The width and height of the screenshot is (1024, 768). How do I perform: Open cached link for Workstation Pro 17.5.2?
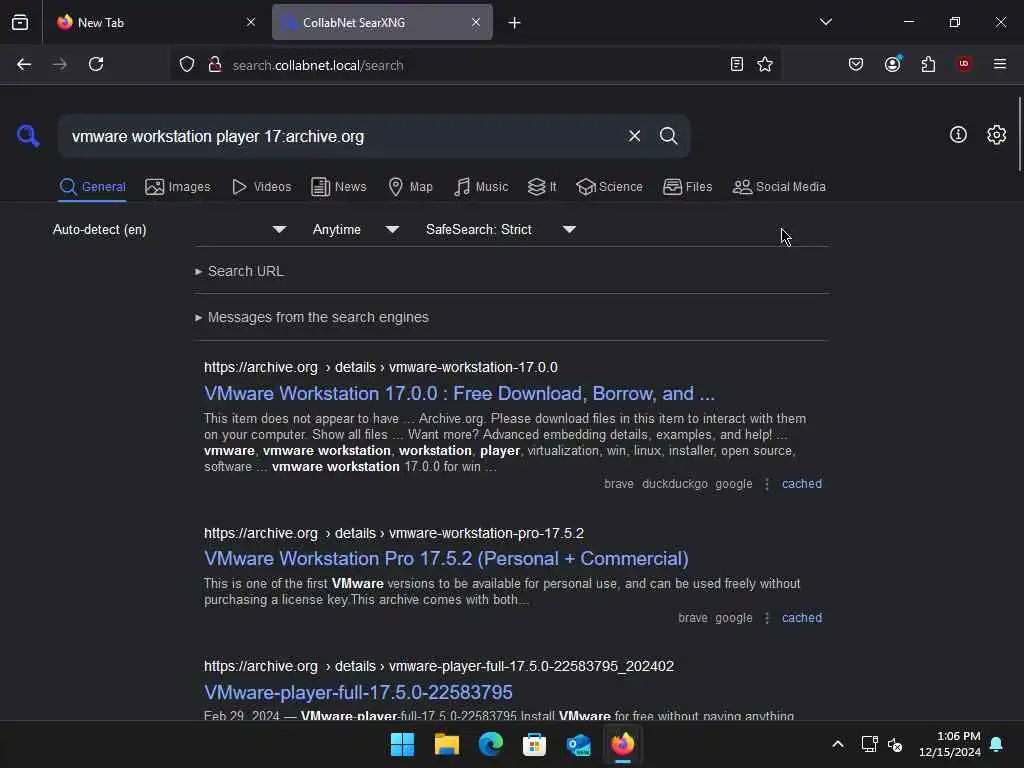point(801,618)
